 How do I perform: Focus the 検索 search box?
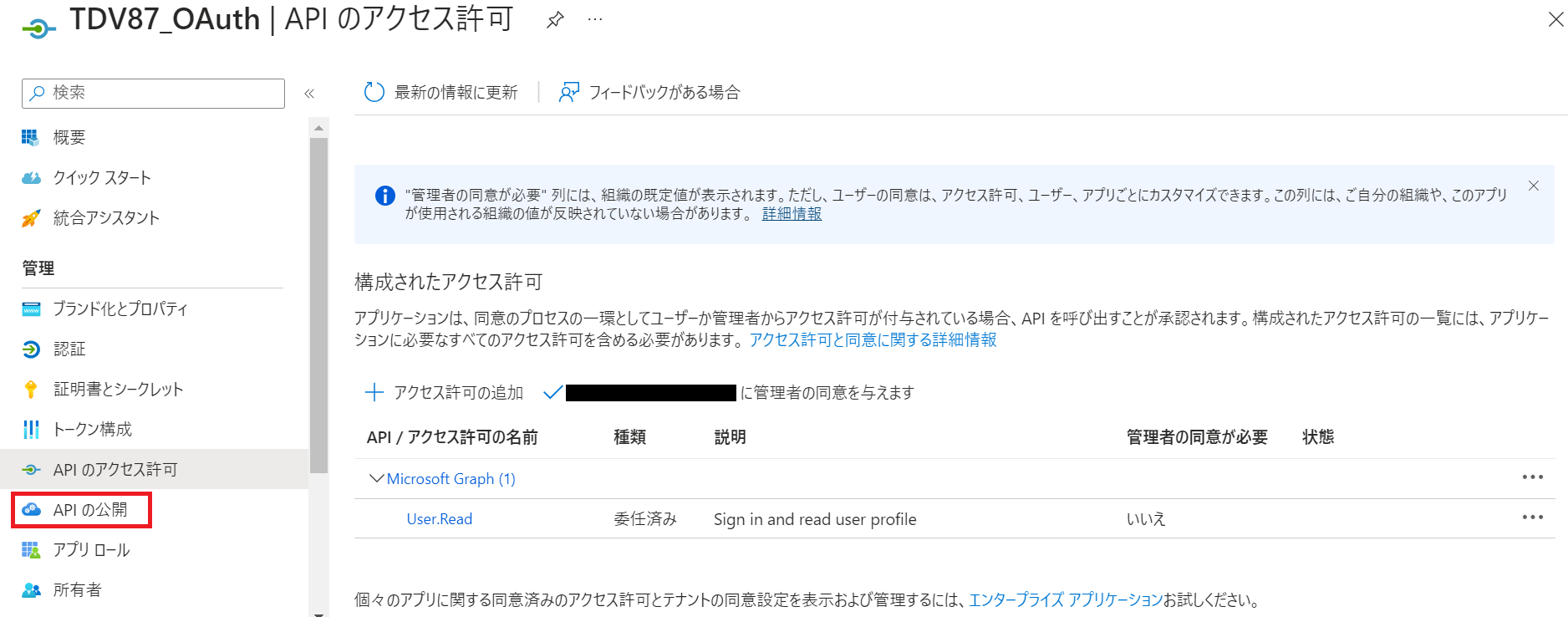click(x=153, y=93)
